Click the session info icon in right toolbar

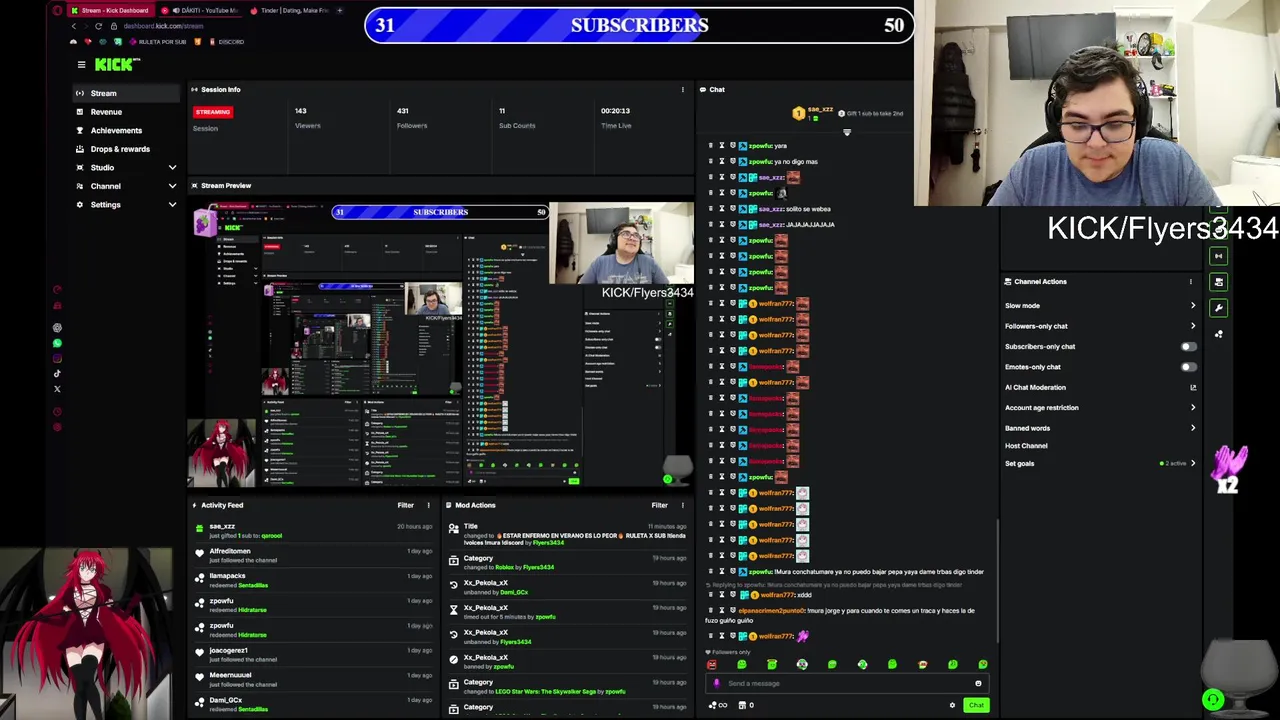tap(1218, 256)
